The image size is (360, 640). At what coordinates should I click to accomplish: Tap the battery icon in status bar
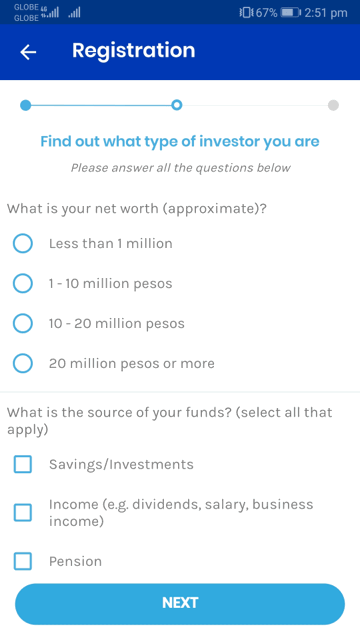[x=291, y=13]
